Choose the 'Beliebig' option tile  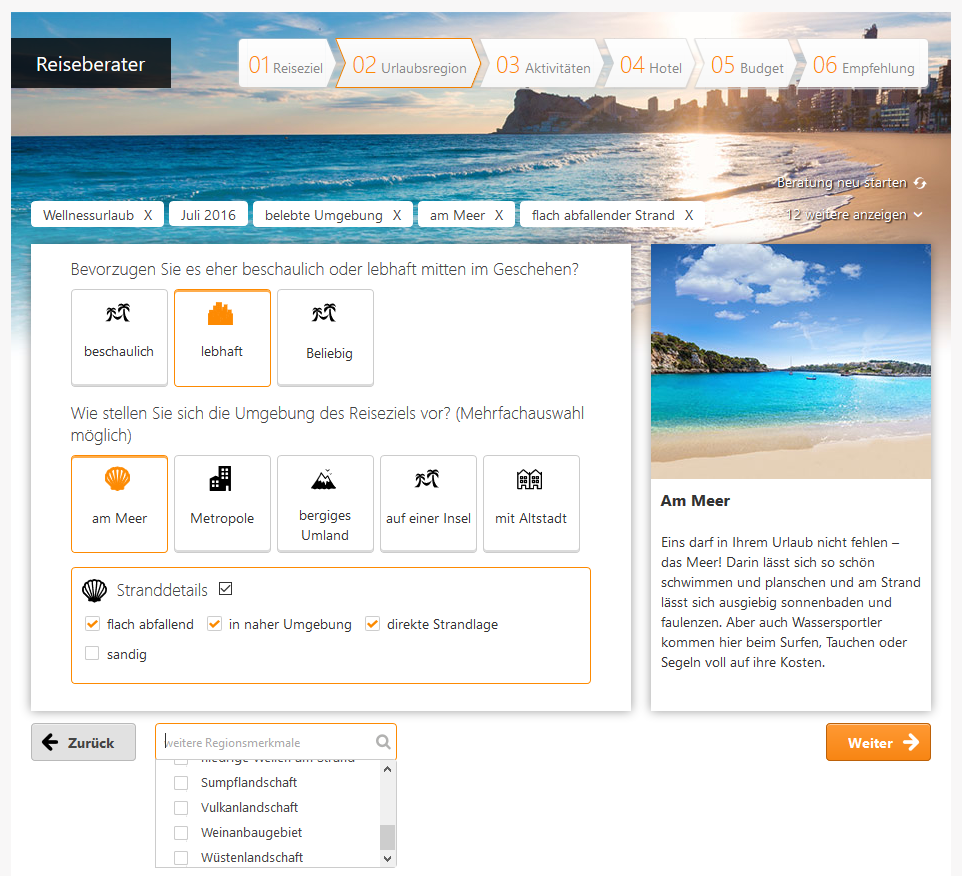325,337
